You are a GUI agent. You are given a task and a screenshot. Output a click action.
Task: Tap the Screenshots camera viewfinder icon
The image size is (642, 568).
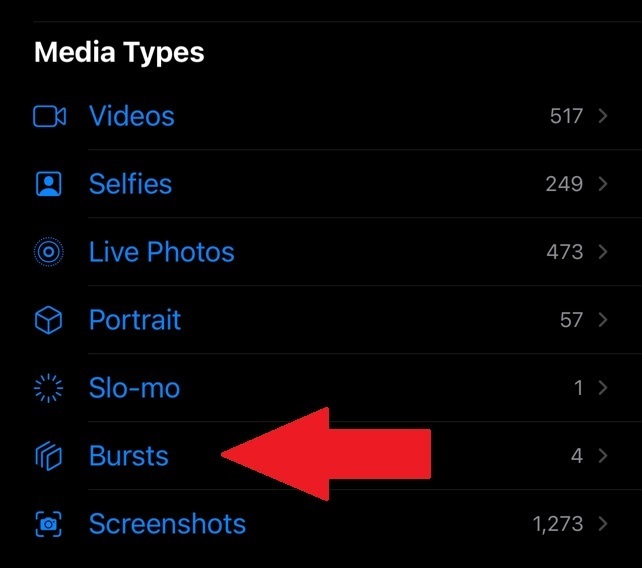point(48,524)
